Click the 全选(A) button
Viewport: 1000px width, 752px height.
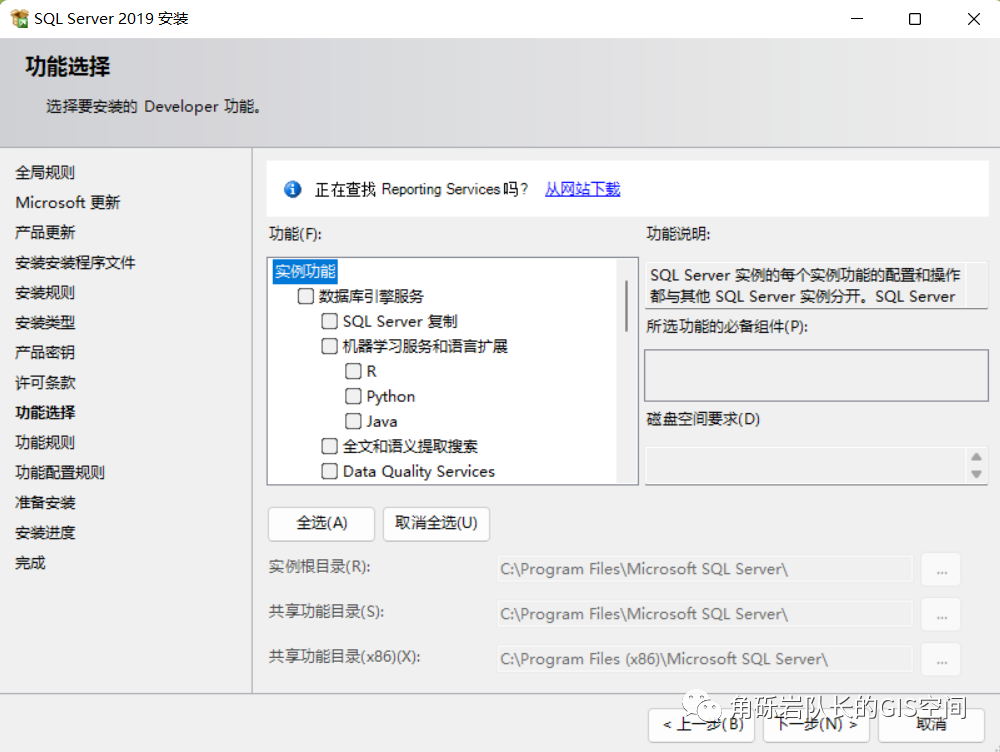(321, 524)
